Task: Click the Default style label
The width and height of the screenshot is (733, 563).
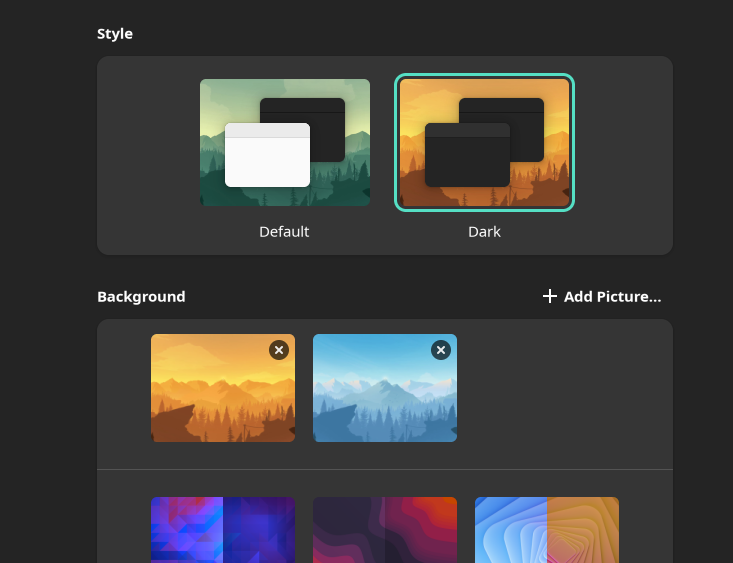Action: (284, 232)
